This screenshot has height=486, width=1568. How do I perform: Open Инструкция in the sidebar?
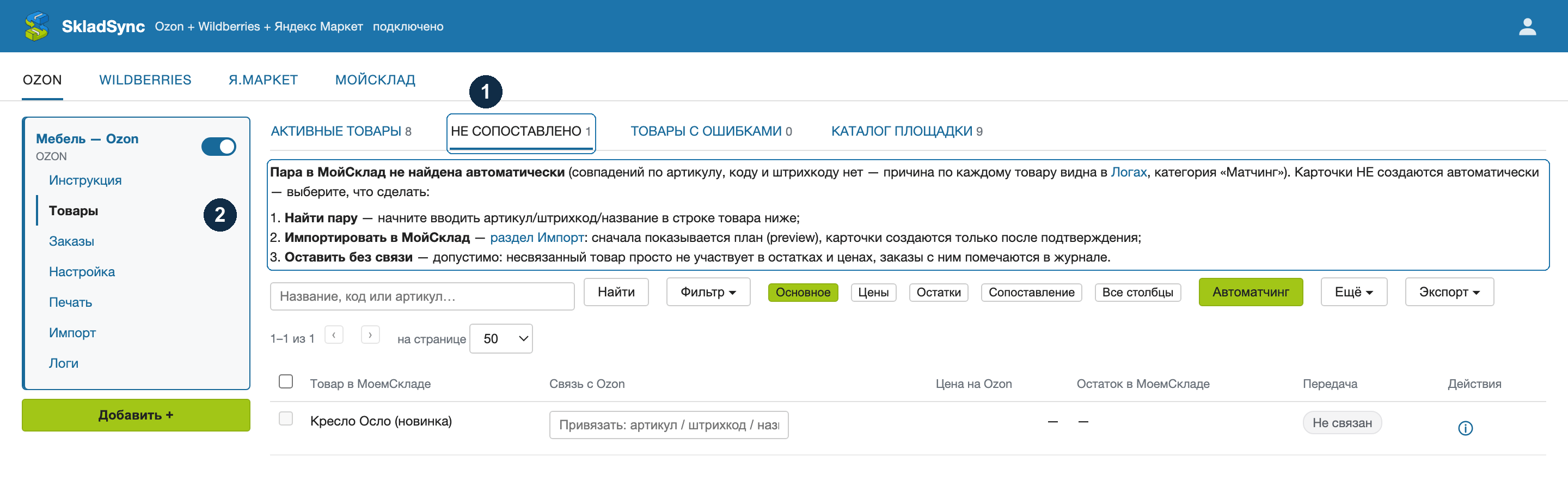pos(85,180)
